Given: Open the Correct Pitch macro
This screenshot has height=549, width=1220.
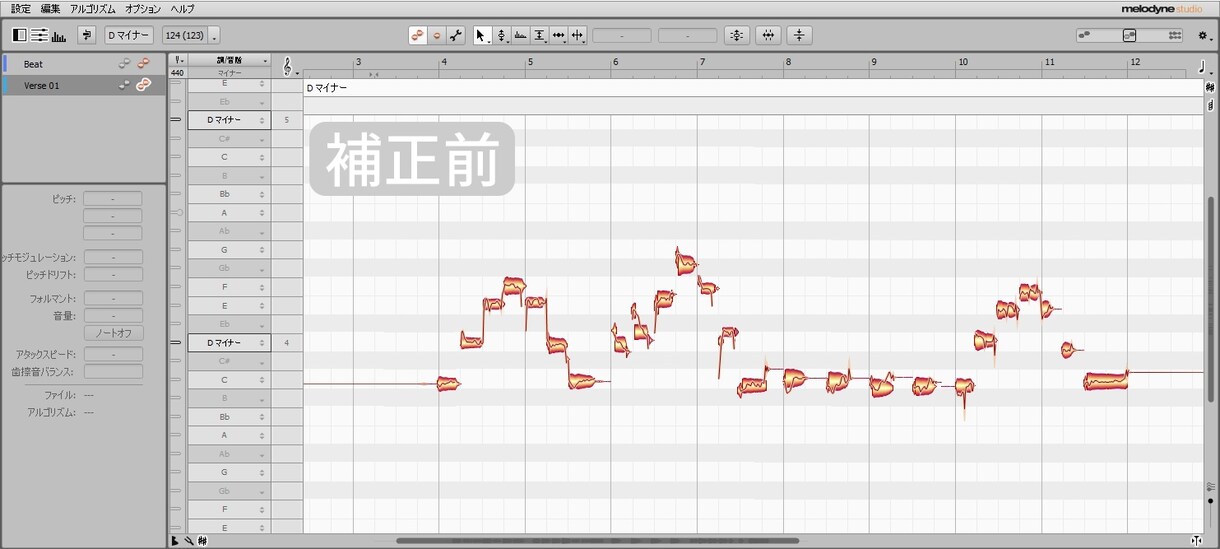Looking at the screenshot, I should pyautogui.click(x=737, y=35).
